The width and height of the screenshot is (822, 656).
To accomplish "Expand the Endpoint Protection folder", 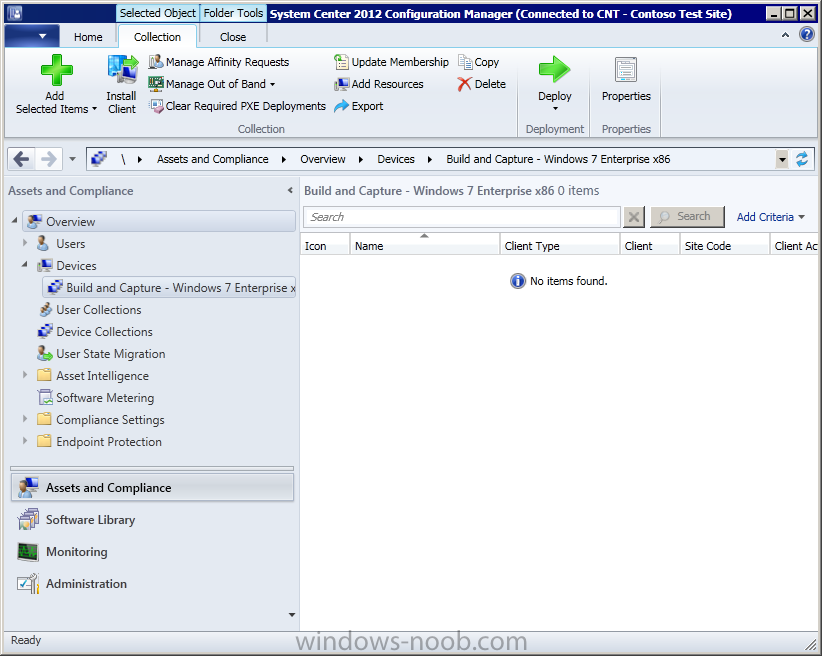I will [25, 441].
